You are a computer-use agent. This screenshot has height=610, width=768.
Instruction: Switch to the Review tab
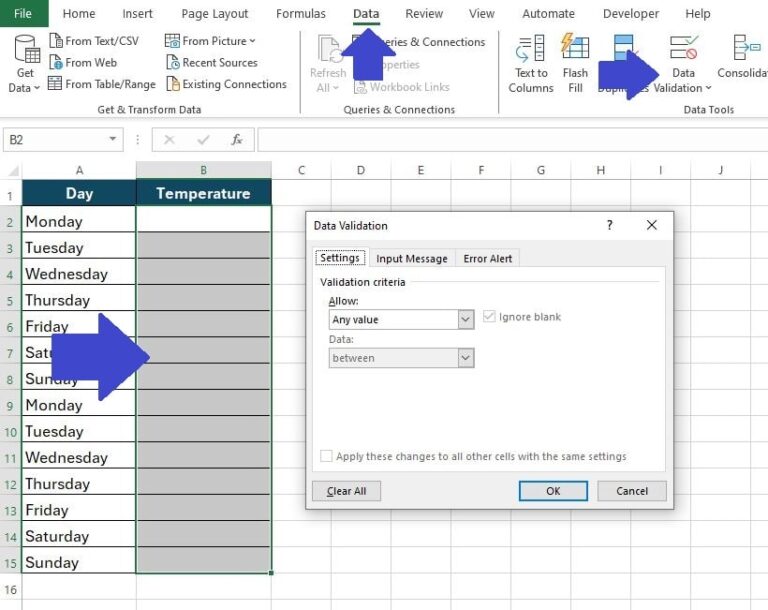coord(424,14)
